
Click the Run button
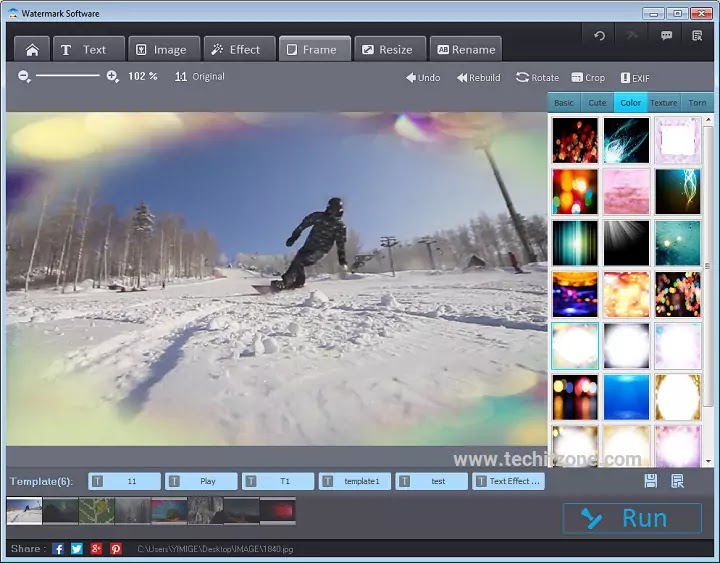click(632, 518)
